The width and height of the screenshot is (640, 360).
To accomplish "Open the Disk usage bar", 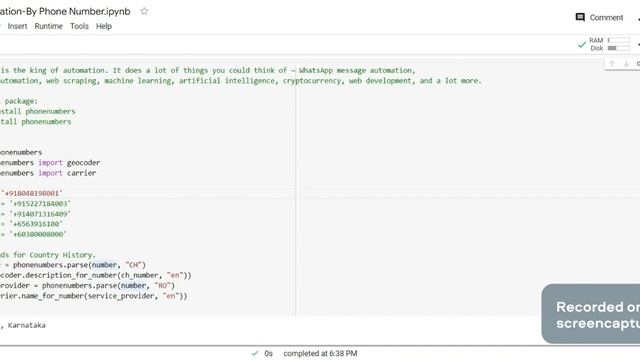I will coord(619,48).
